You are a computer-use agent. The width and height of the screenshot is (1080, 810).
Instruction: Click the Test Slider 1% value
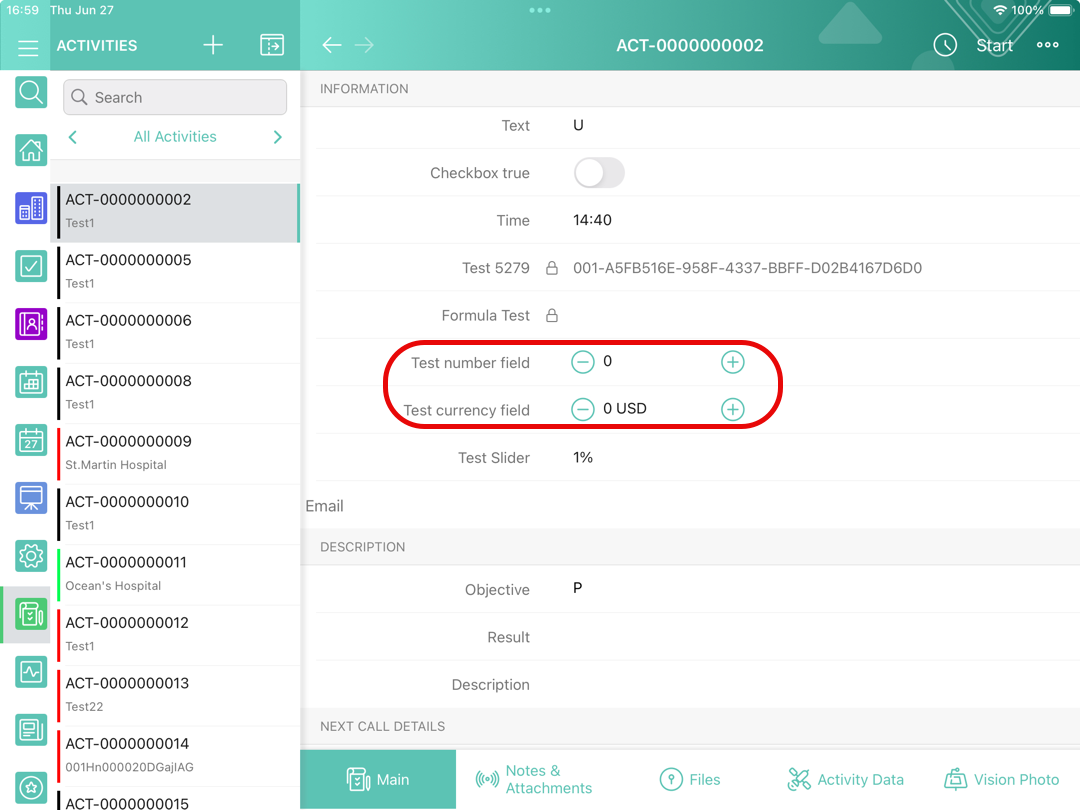(x=583, y=457)
